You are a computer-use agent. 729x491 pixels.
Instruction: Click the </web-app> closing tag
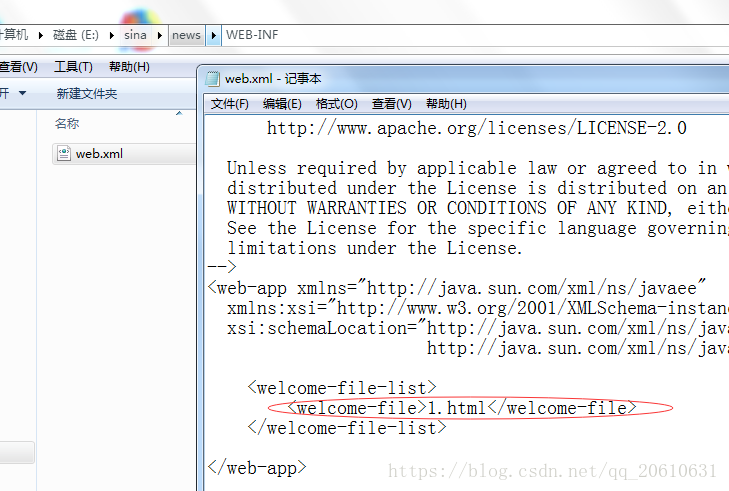257,467
